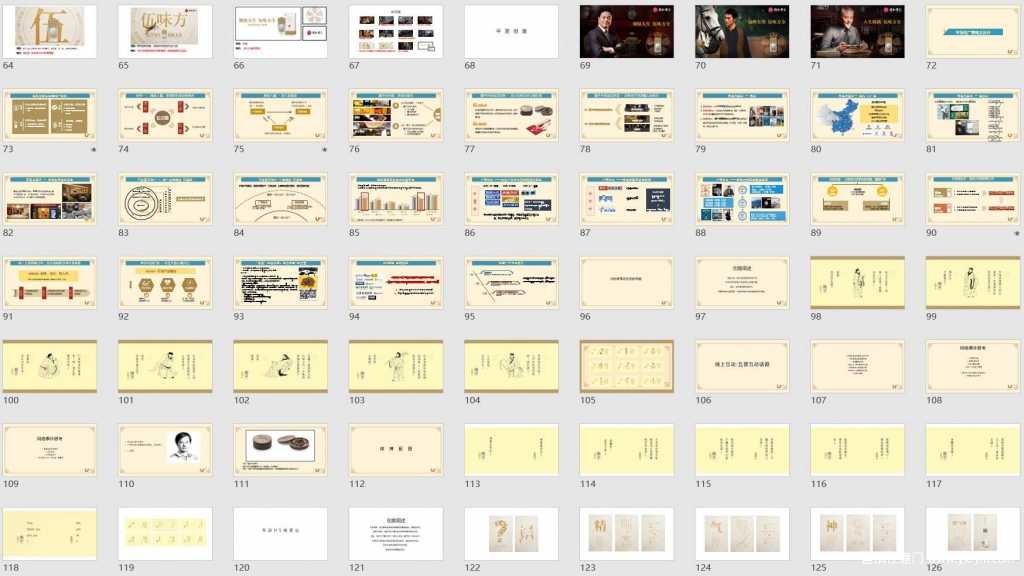Select slide 96 thumbnail
Screen dimensions: 1024x576
pos(627,283)
